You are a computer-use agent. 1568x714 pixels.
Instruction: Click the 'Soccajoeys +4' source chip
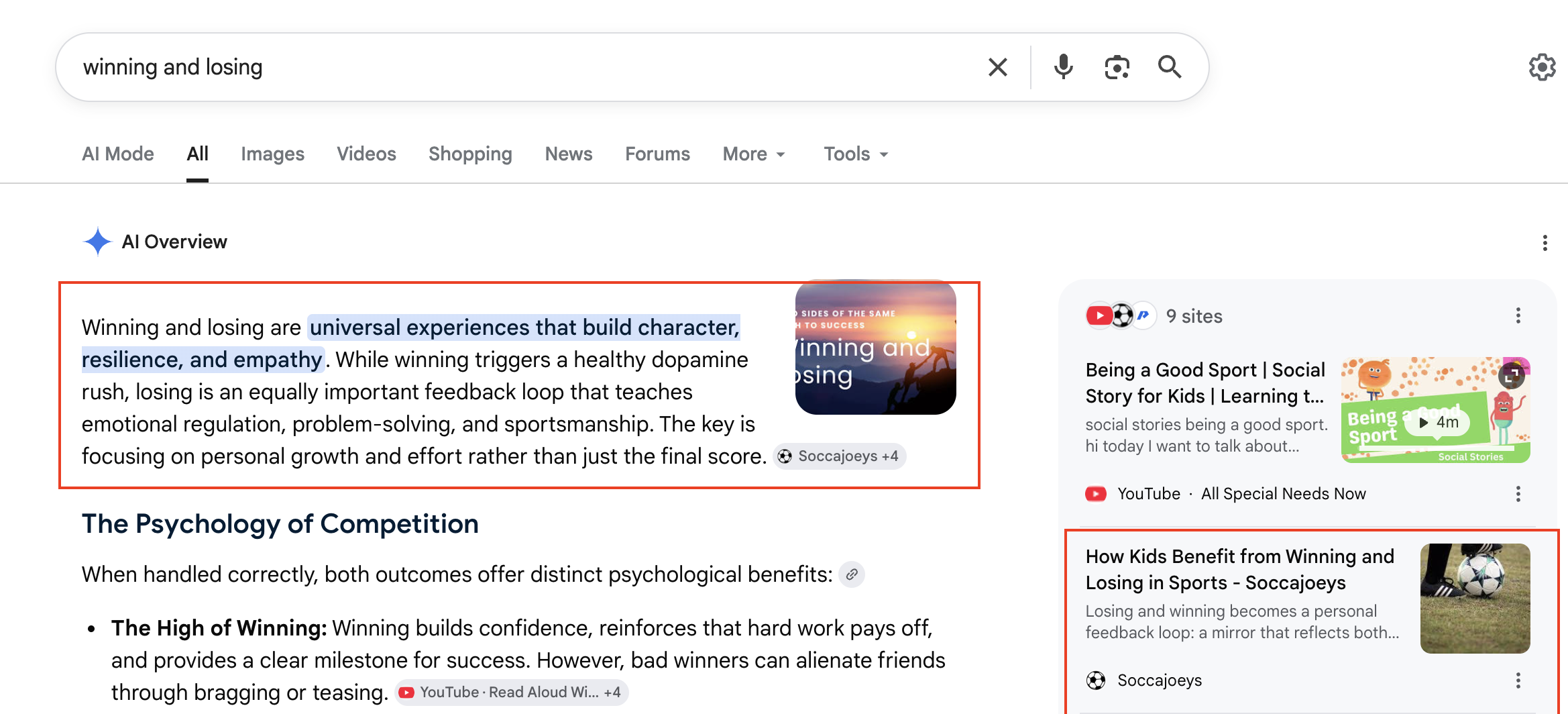click(x=839, y=456)
